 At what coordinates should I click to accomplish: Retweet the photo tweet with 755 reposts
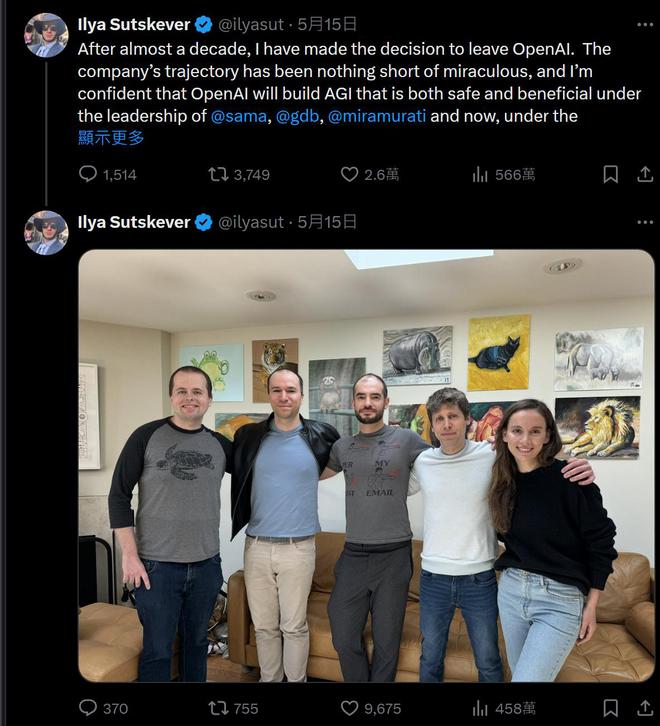pos(233,708)
